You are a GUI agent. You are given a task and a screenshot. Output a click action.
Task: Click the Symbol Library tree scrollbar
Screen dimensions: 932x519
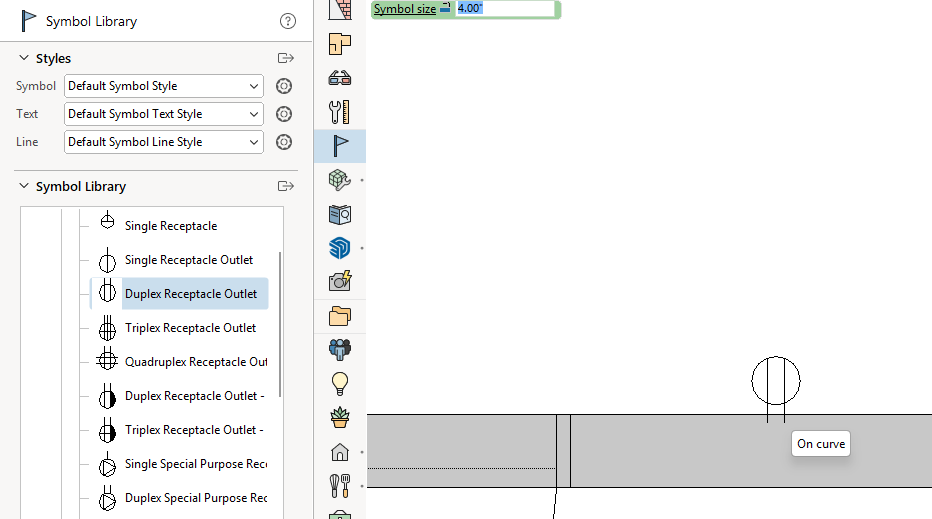(x=280, y=325)
